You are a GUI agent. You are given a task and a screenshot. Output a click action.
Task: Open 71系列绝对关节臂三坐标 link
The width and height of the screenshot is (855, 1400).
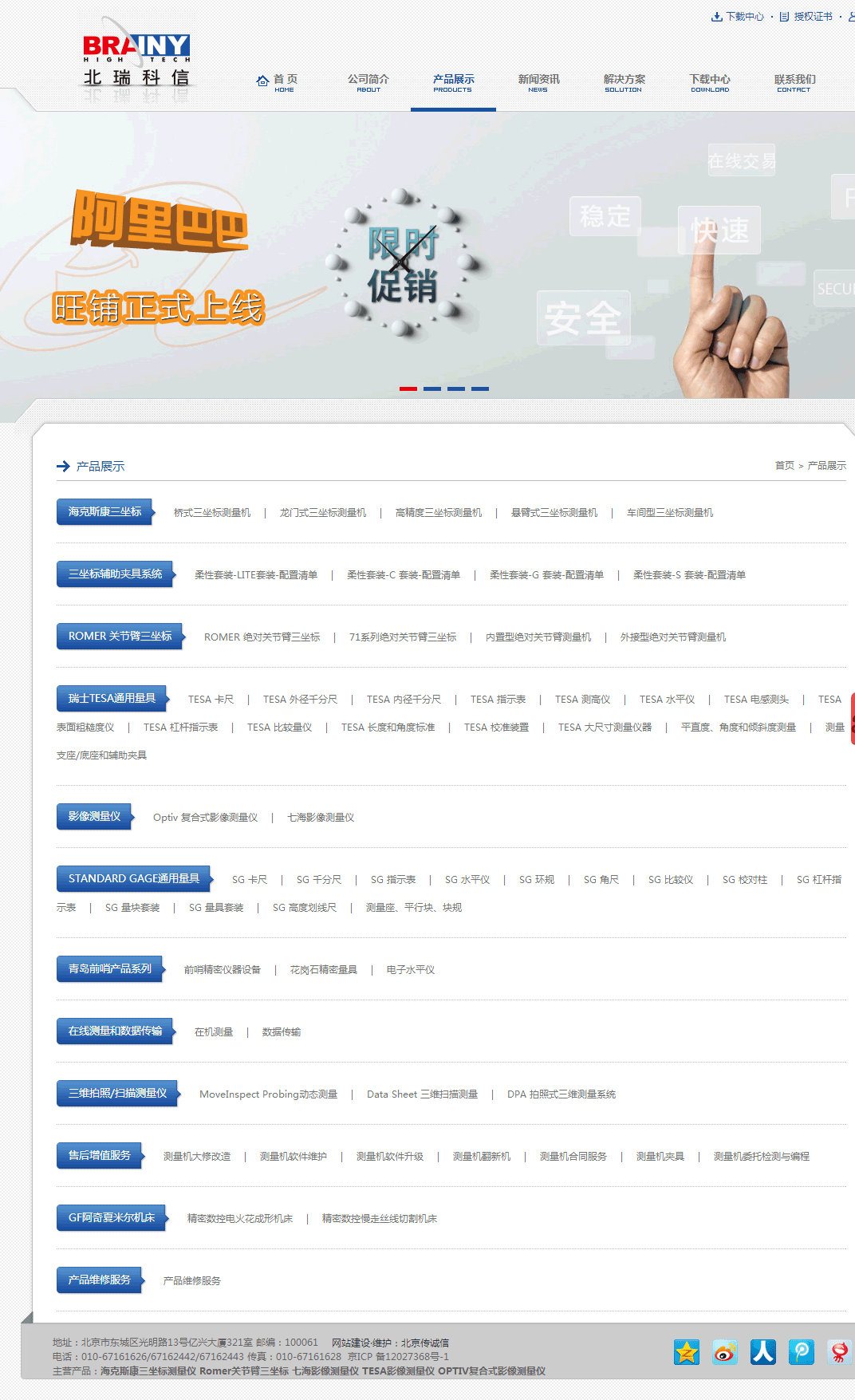point(403,637)
